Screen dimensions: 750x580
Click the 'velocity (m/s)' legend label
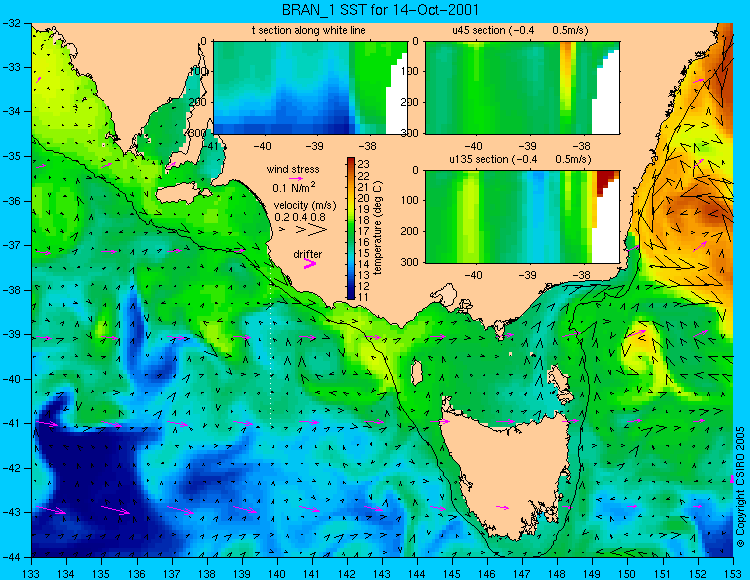pos(305,206)
